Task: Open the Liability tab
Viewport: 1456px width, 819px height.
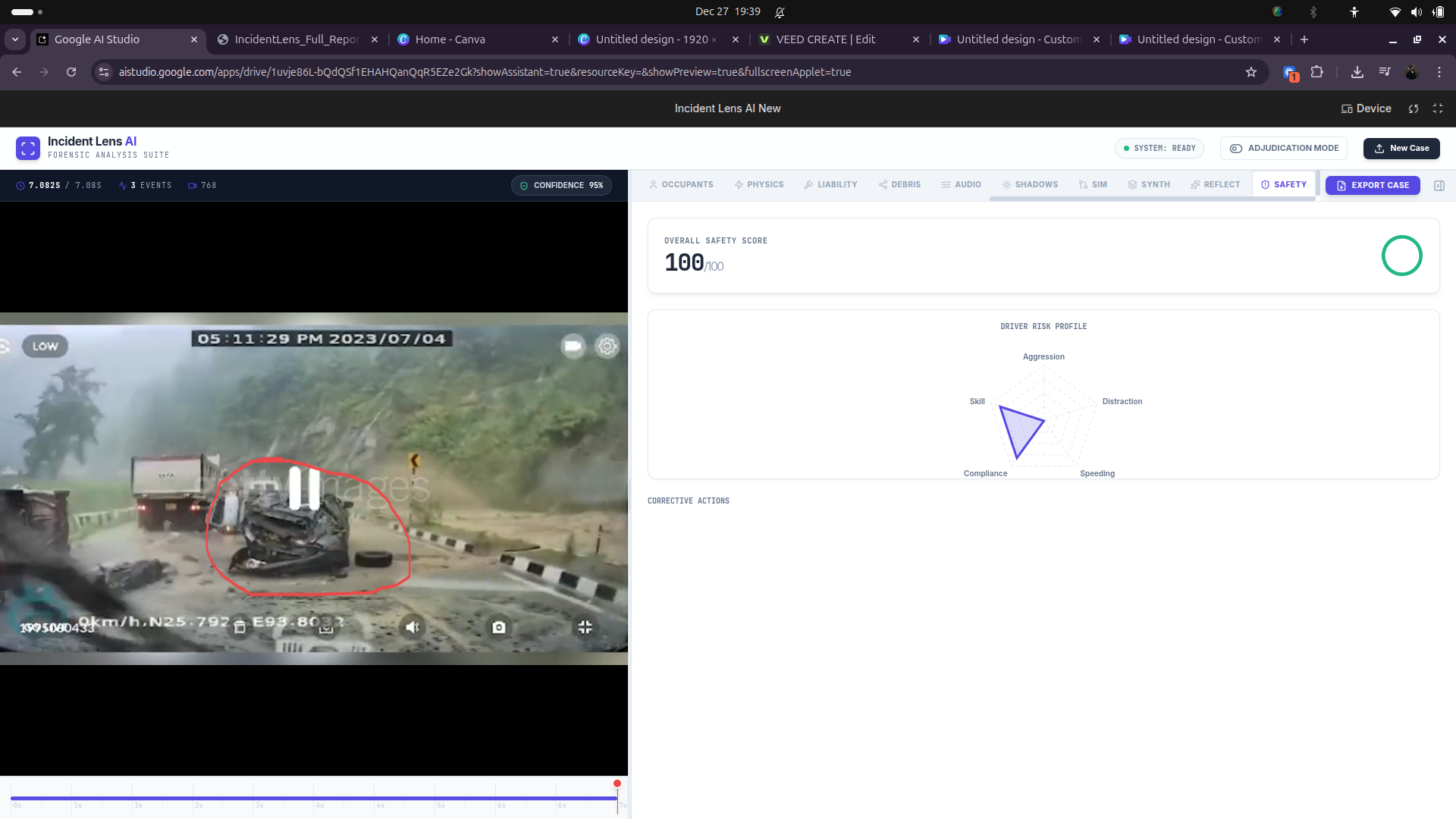Action: [830, 185]
